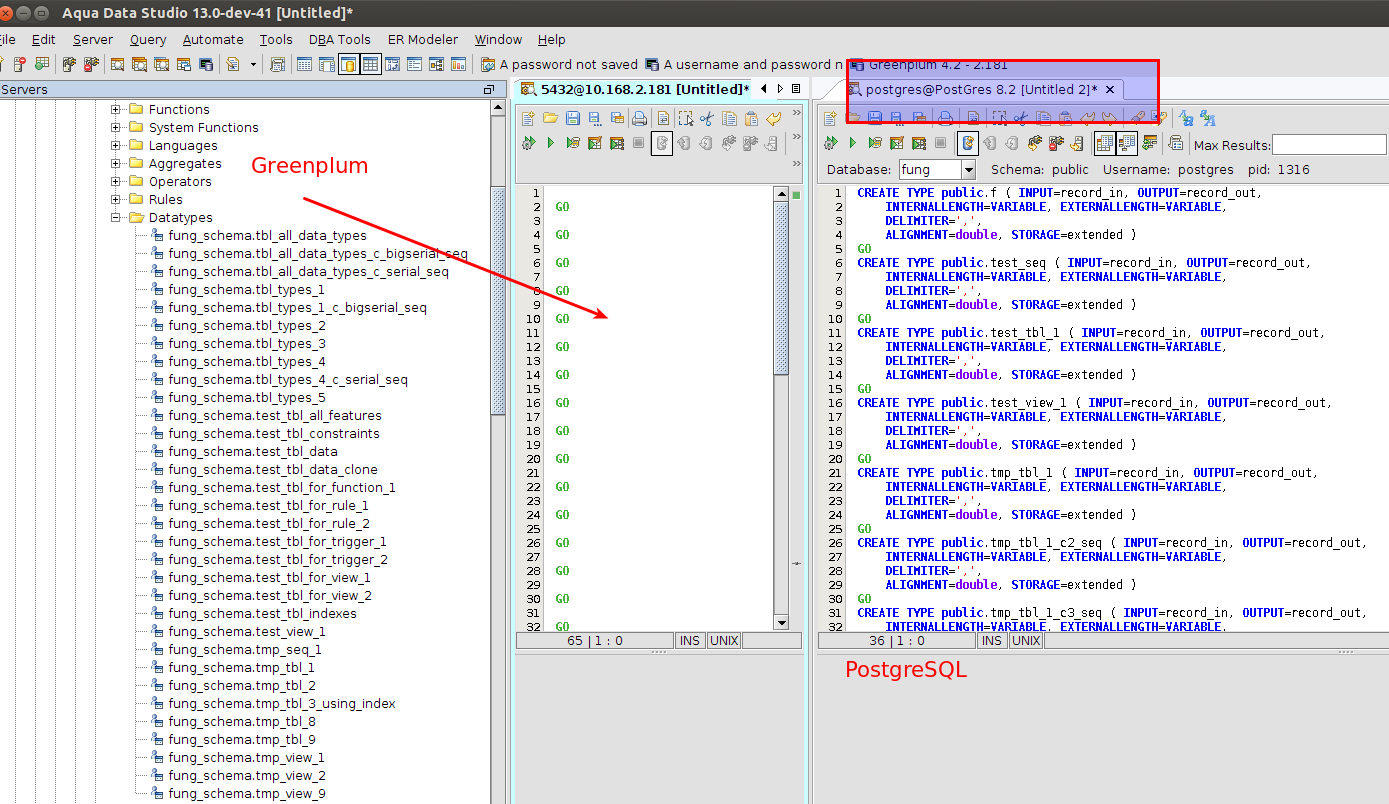Toggle the grid results button in PostgreSQL toolbar
The height and width of the screenshot is (804, 1389).
(1104, 143)
